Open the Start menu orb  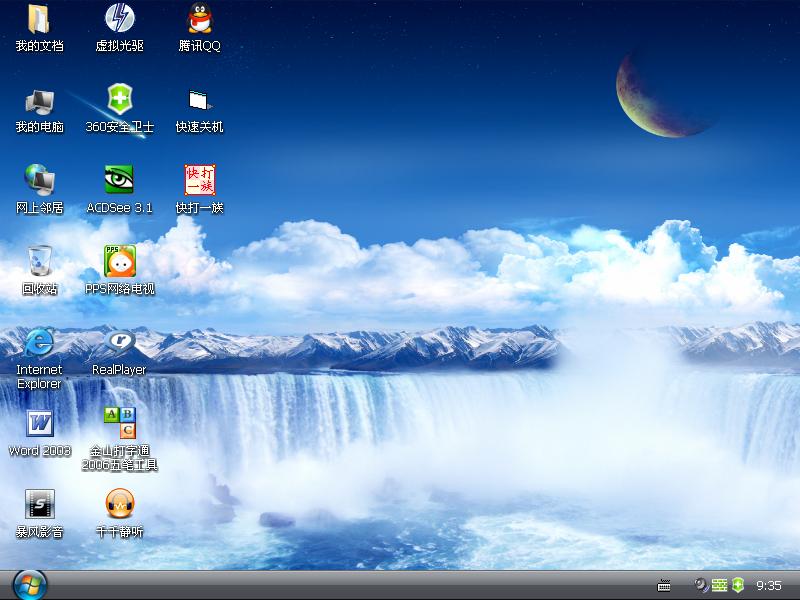tap(29, 584)
